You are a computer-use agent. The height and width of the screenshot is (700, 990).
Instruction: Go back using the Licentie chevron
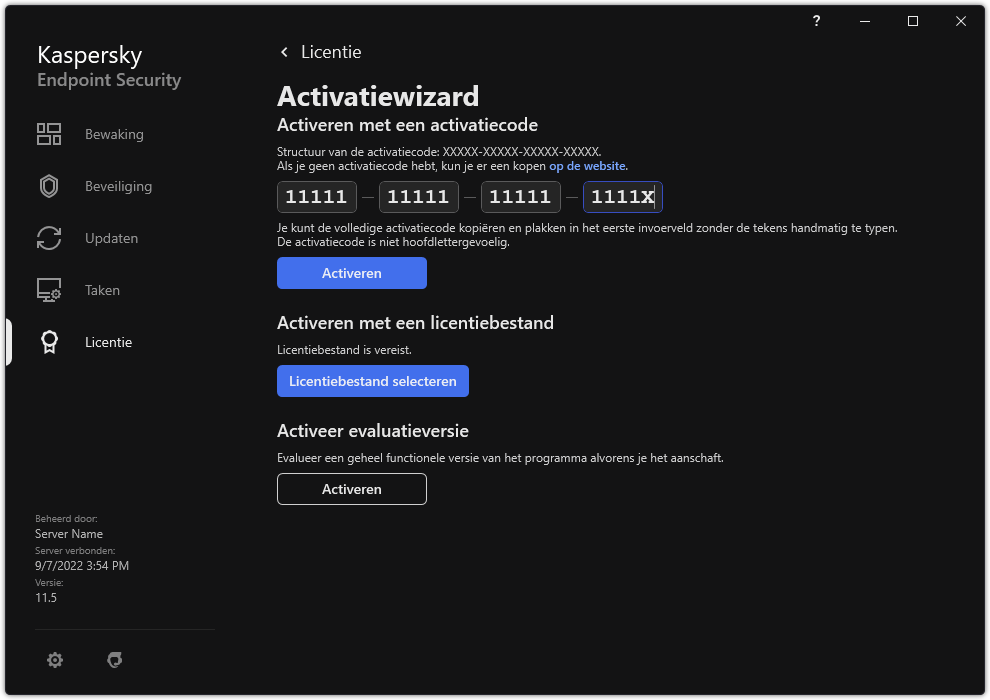283,51
